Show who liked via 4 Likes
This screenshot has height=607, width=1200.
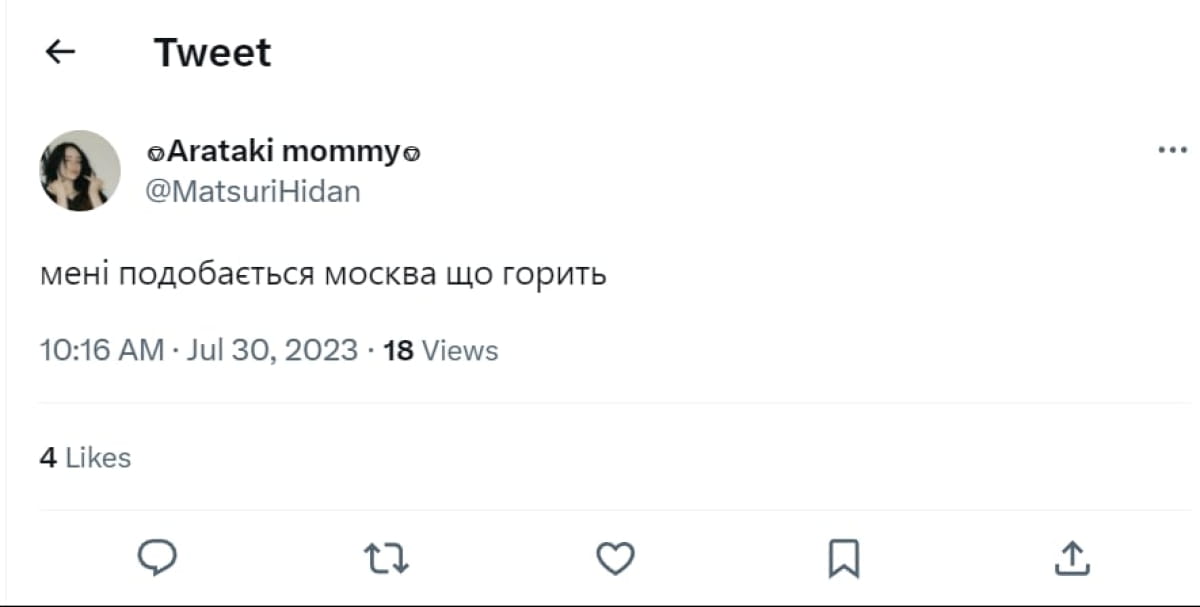coord(85,458)
